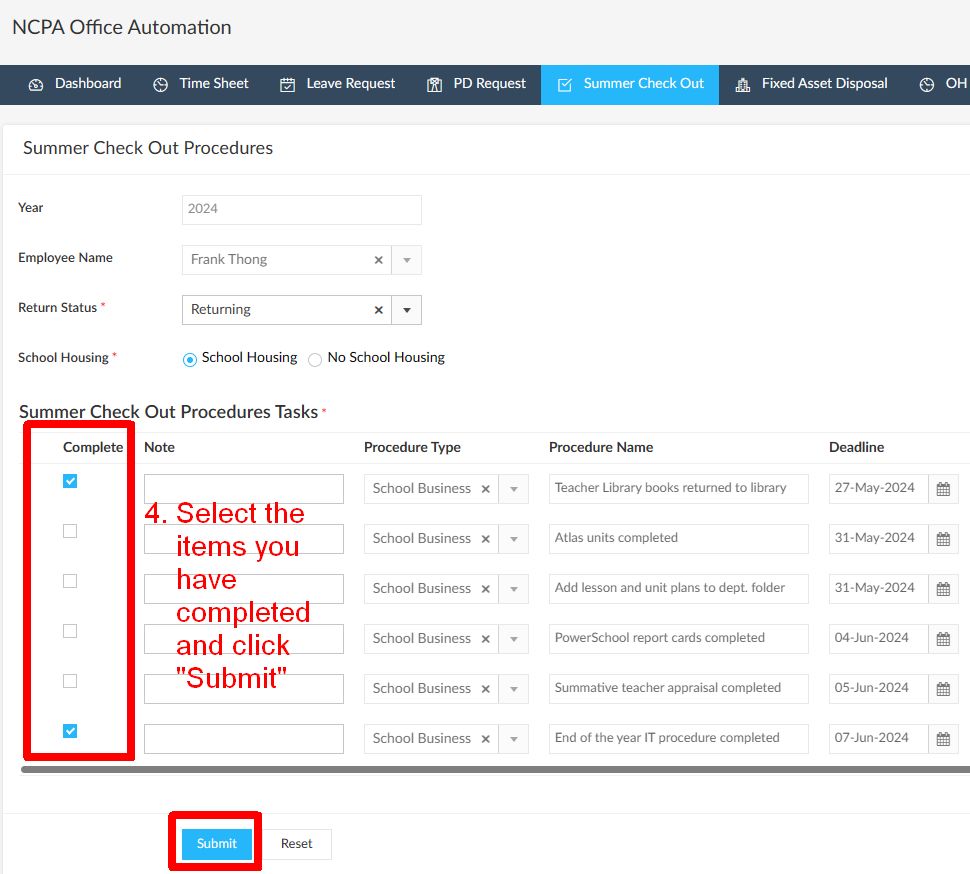Open Procedure Type dropdown on End of year IT row
Image resolution: width=970 pixels, height=874 pixels.
point(514,739)
